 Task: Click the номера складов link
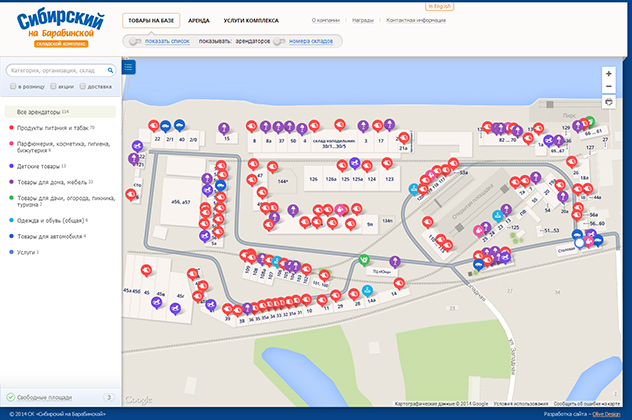[311, 41]
